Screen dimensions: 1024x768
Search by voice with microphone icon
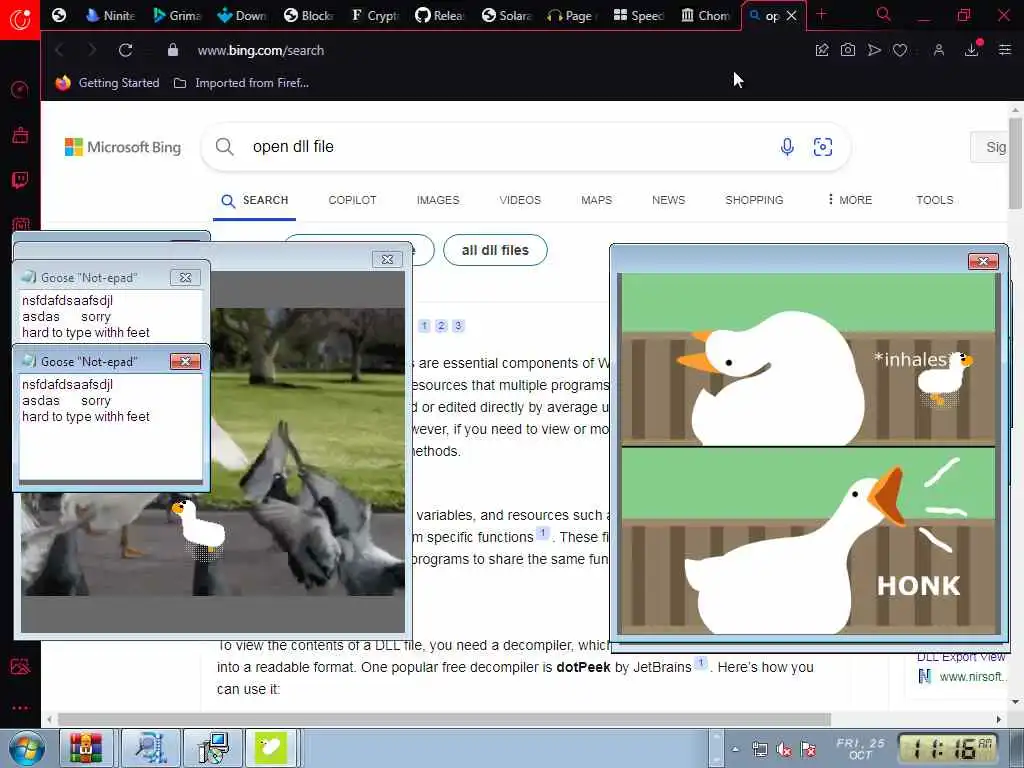788,147
